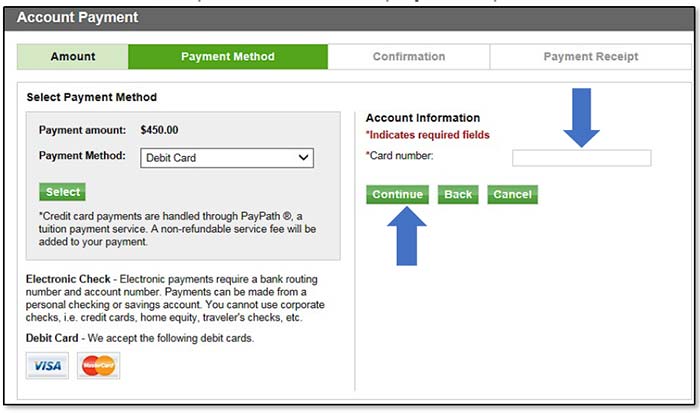Viewport: 700px width, 413px height.
Task: Click the Debit Card accepted cards text
Action: pos(140,338)
